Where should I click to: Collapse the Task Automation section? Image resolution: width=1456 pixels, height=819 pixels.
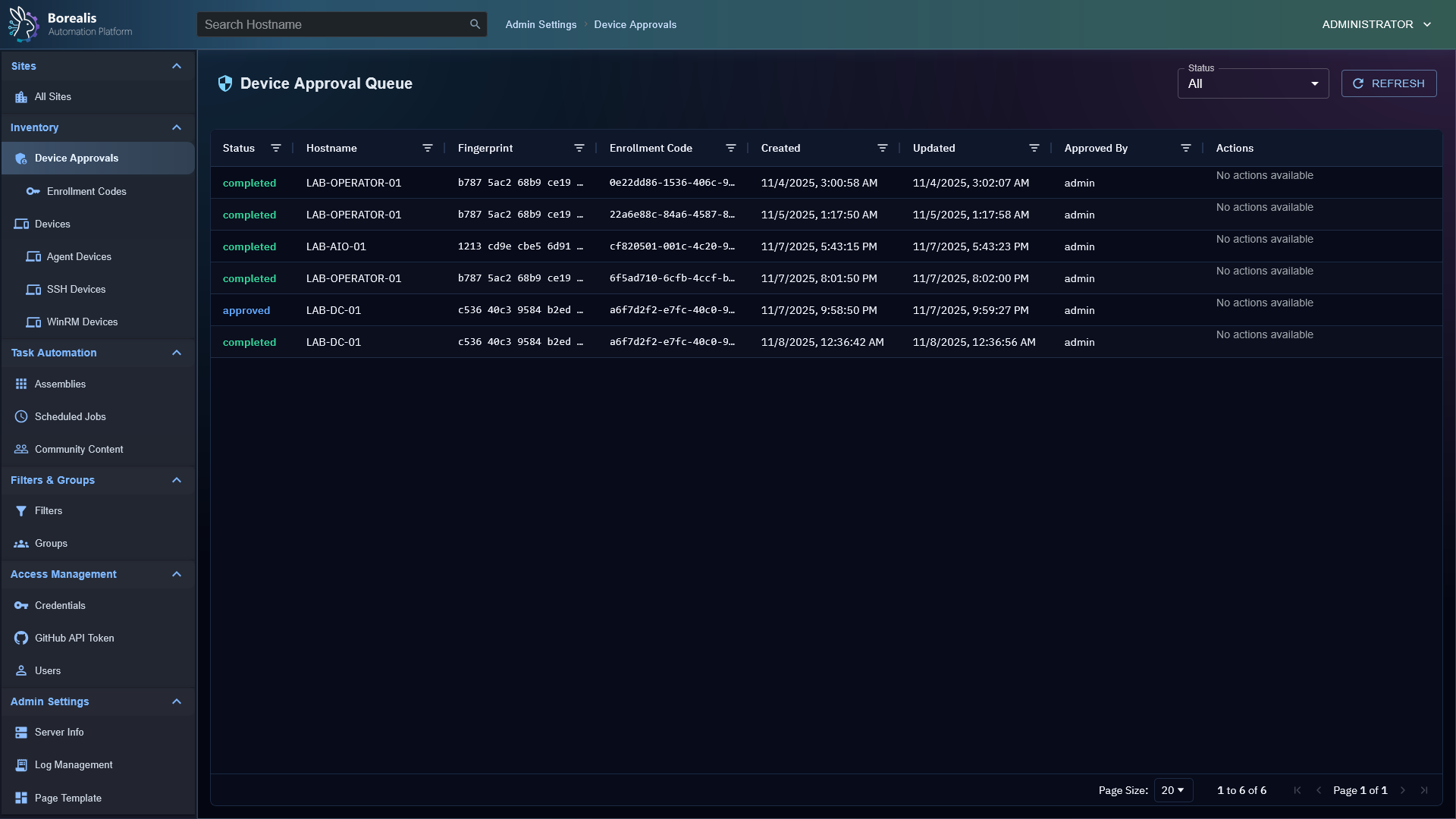177,353
